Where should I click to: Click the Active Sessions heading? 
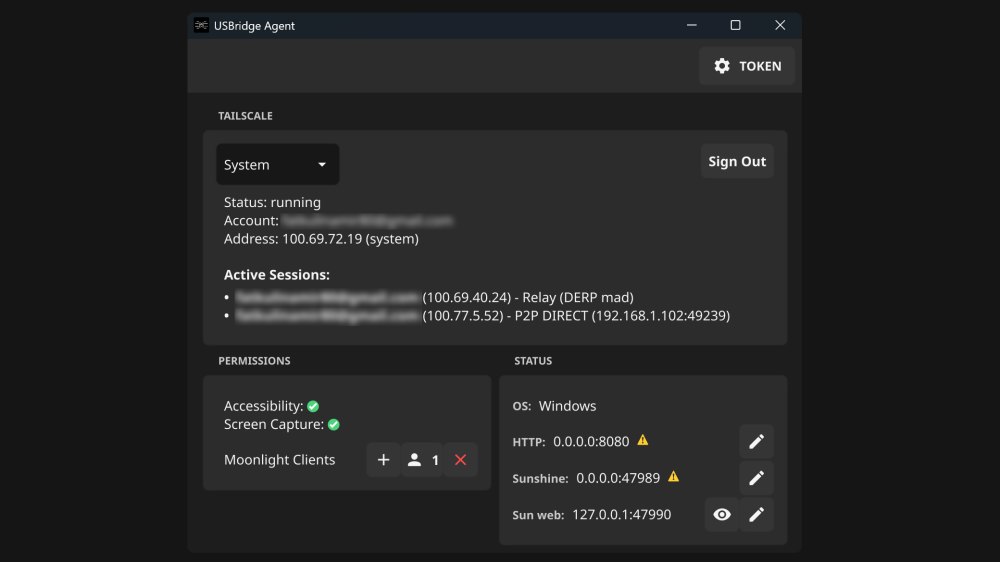click(277, 275)
